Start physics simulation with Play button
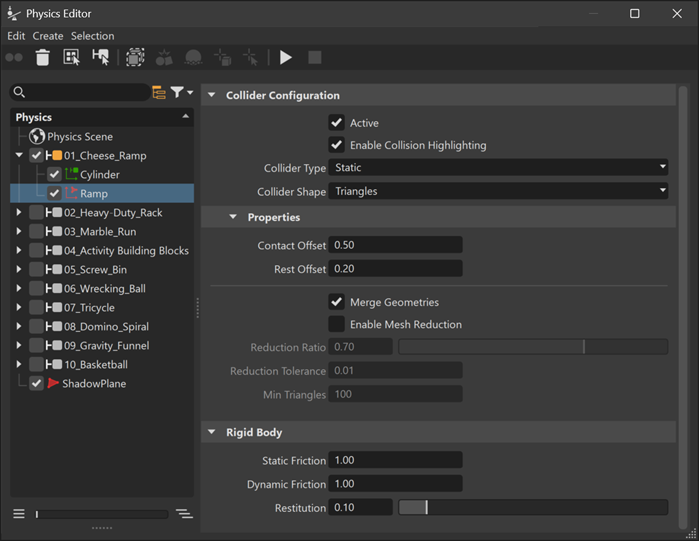The image size is (699, 541). pos(285,57)
